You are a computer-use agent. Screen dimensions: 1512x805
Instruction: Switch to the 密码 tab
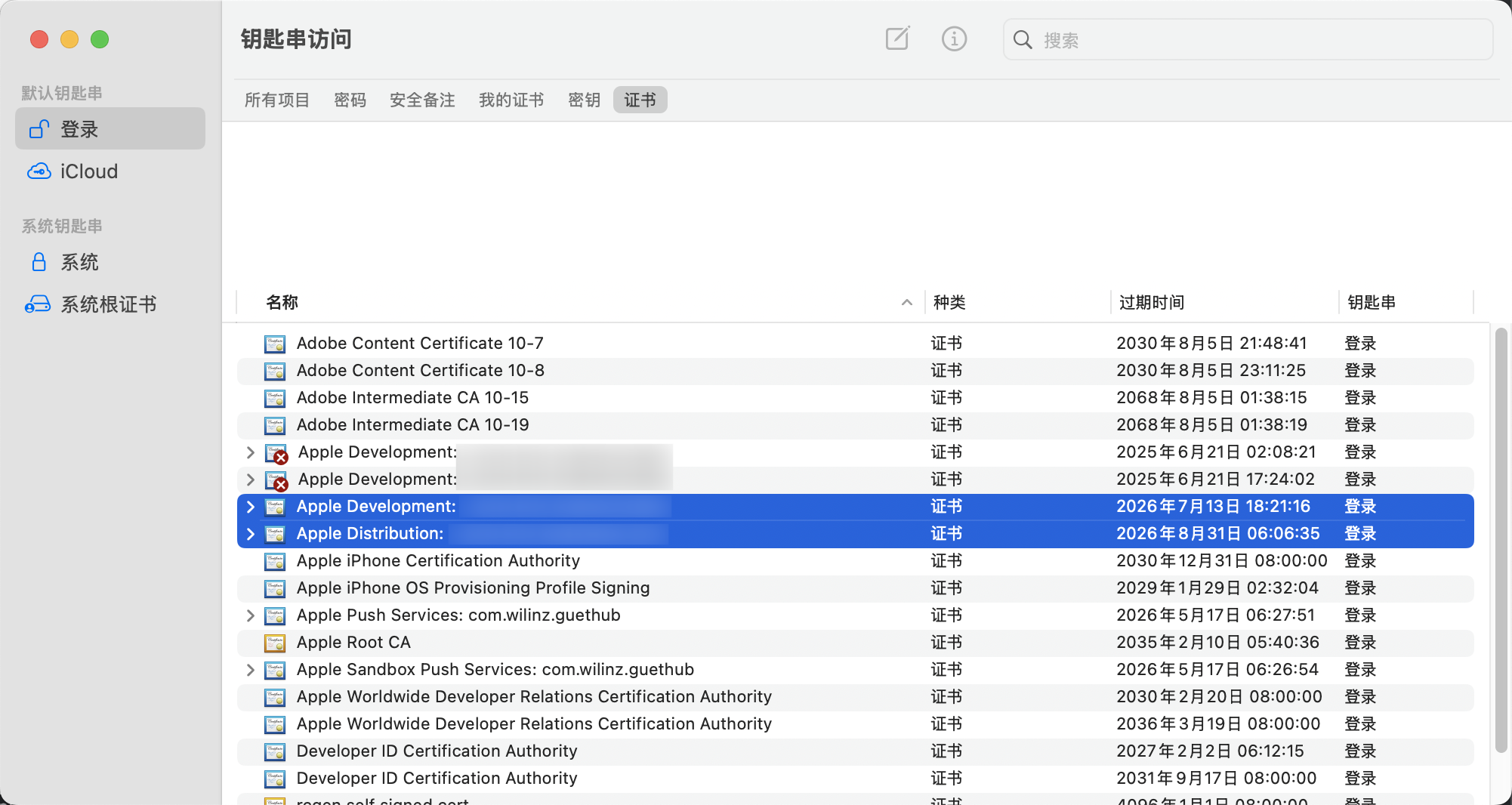[350, 100]
